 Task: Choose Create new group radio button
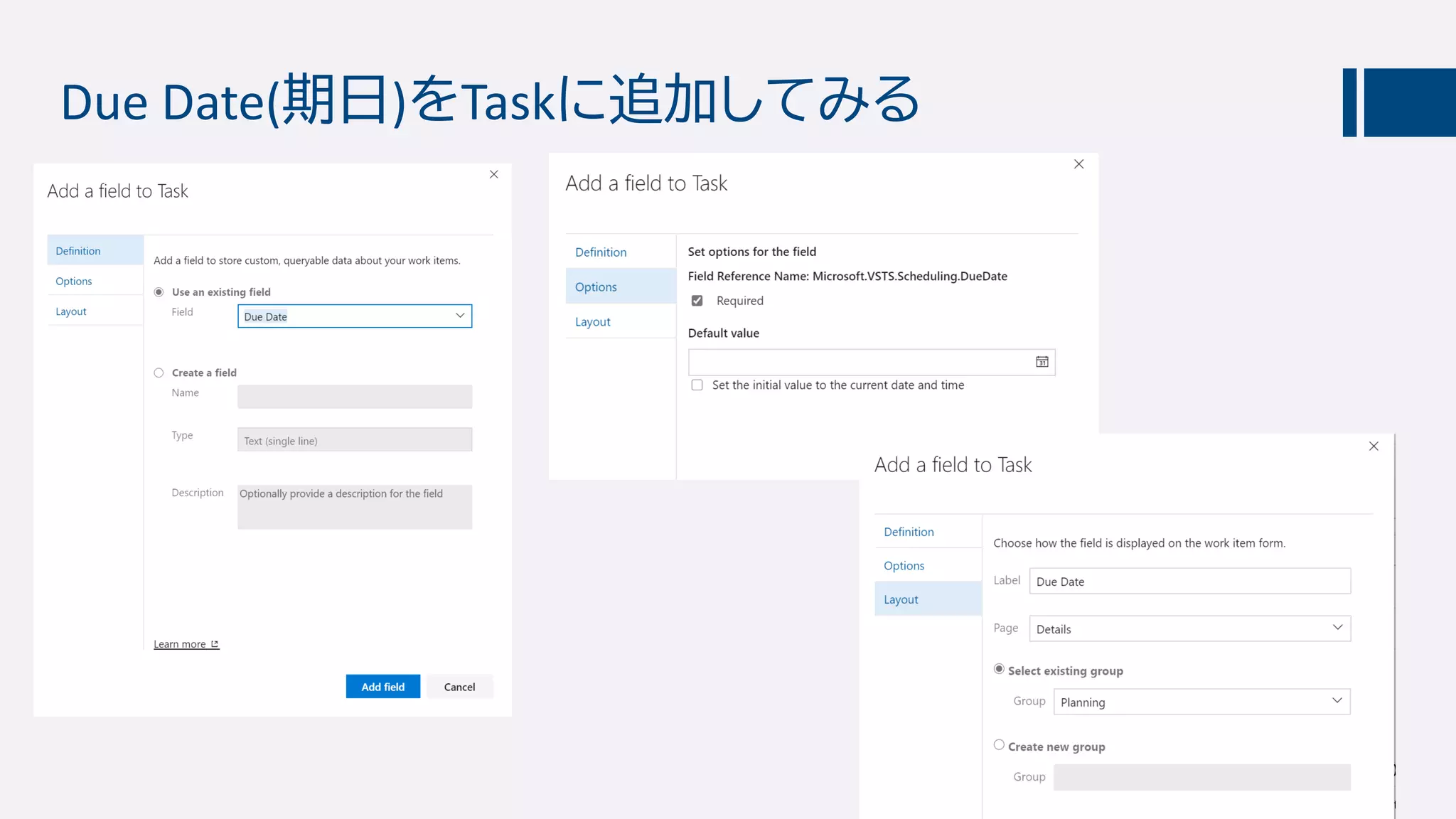pos(999,745)
